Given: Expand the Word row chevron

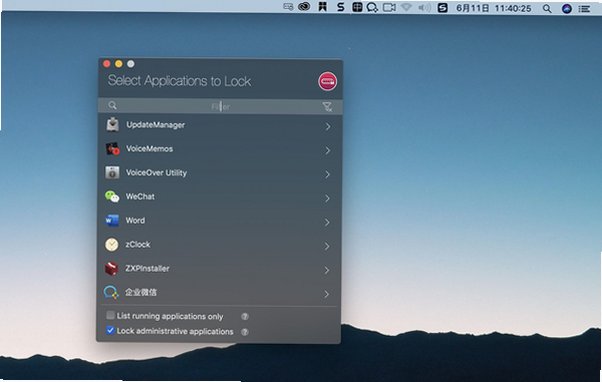Looking at the screenshot, I should click(x=327, y=222).
